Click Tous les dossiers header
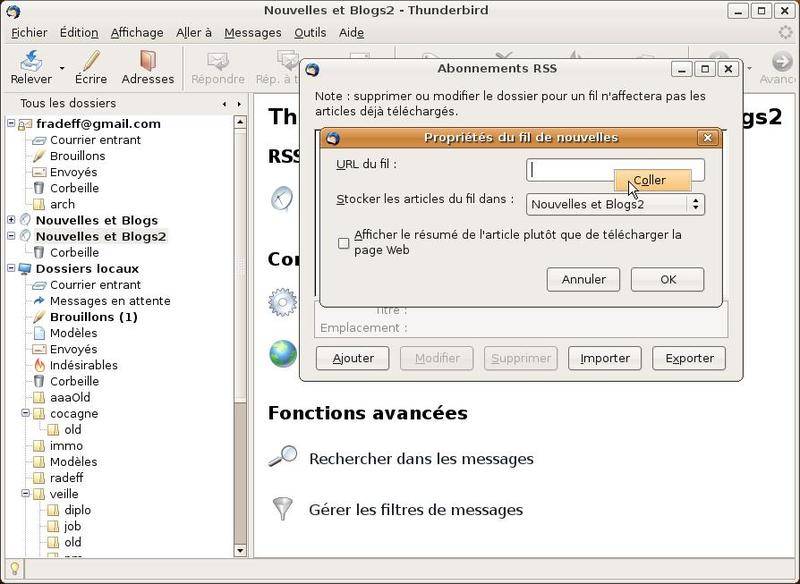Viewport: 800px width, 584px height. (x=68, y=104)
